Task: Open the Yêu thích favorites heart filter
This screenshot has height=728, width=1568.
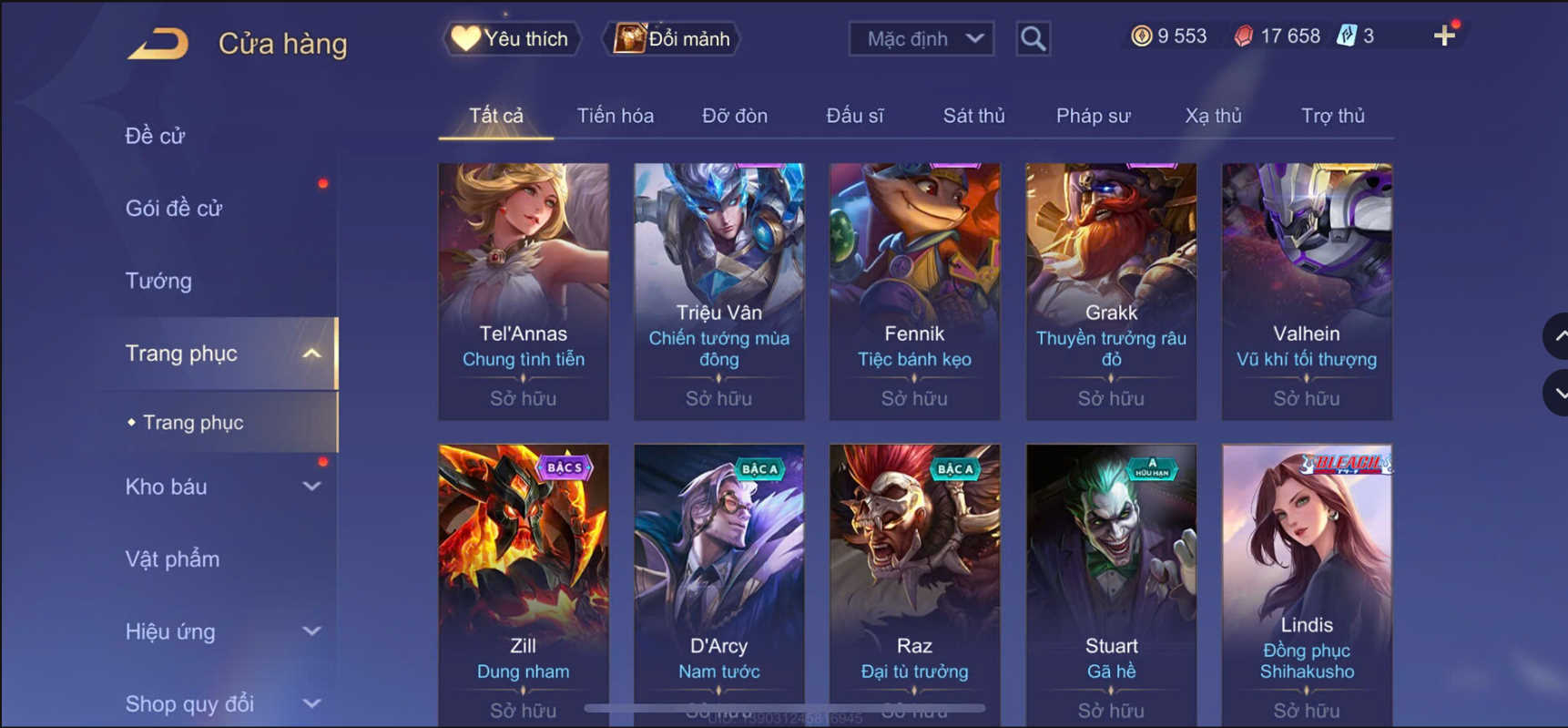Action: 511,38
